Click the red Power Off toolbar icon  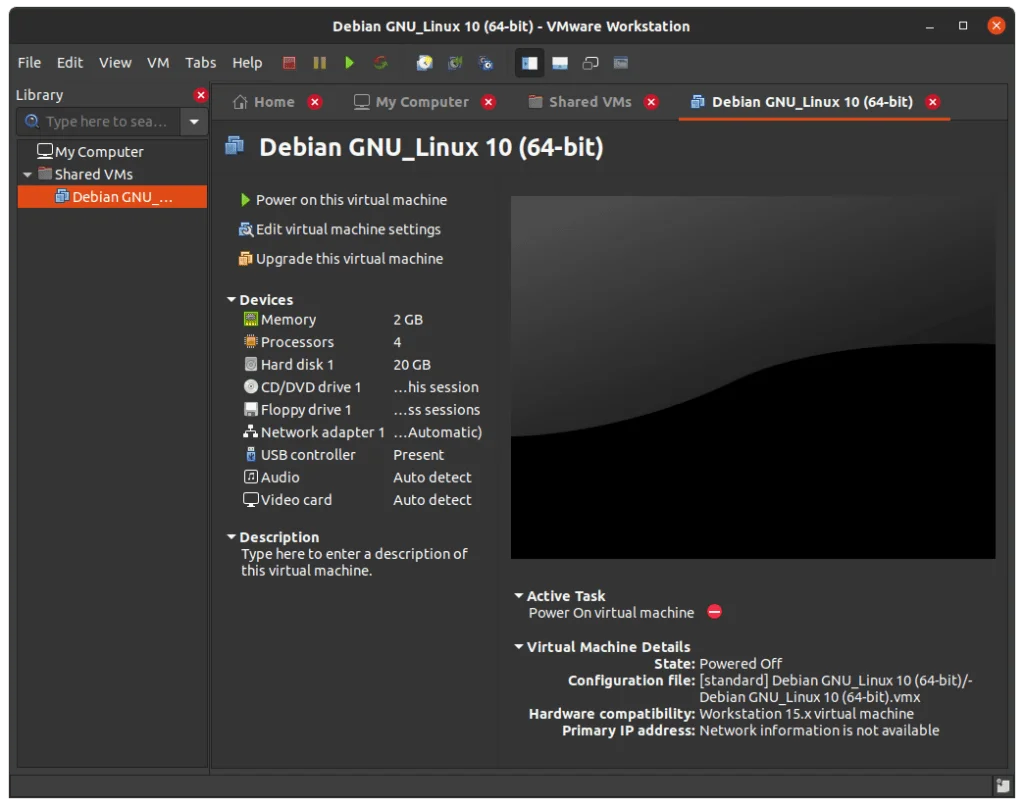pyautogui.click(x=289, y=63)
